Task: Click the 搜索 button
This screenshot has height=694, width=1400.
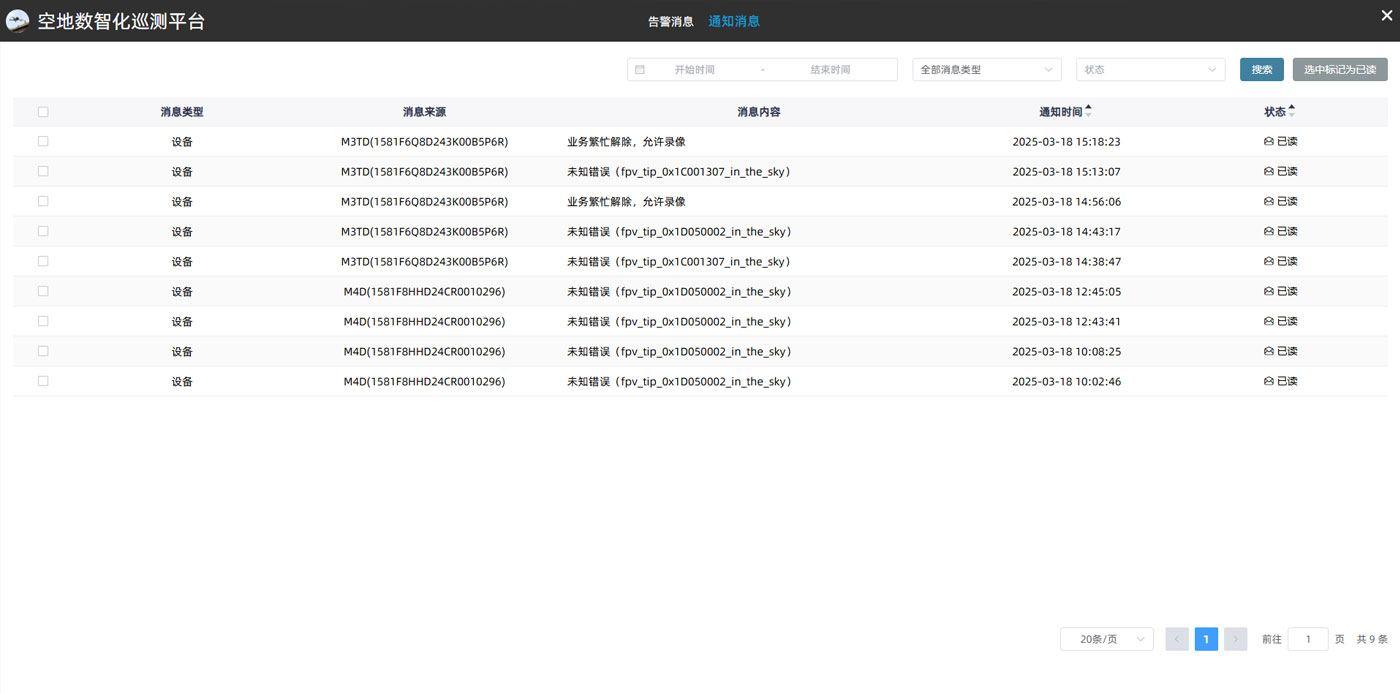Action: [x=1261, y=70]
